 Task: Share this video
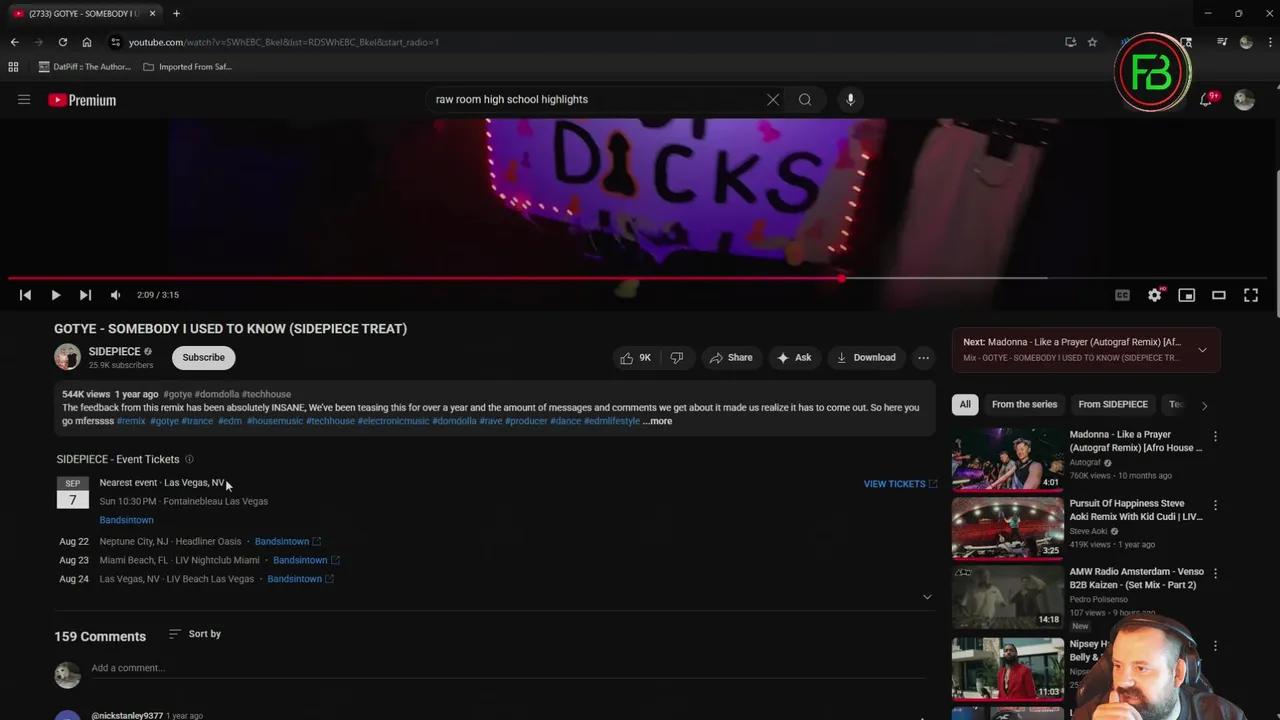coord(731,357)
